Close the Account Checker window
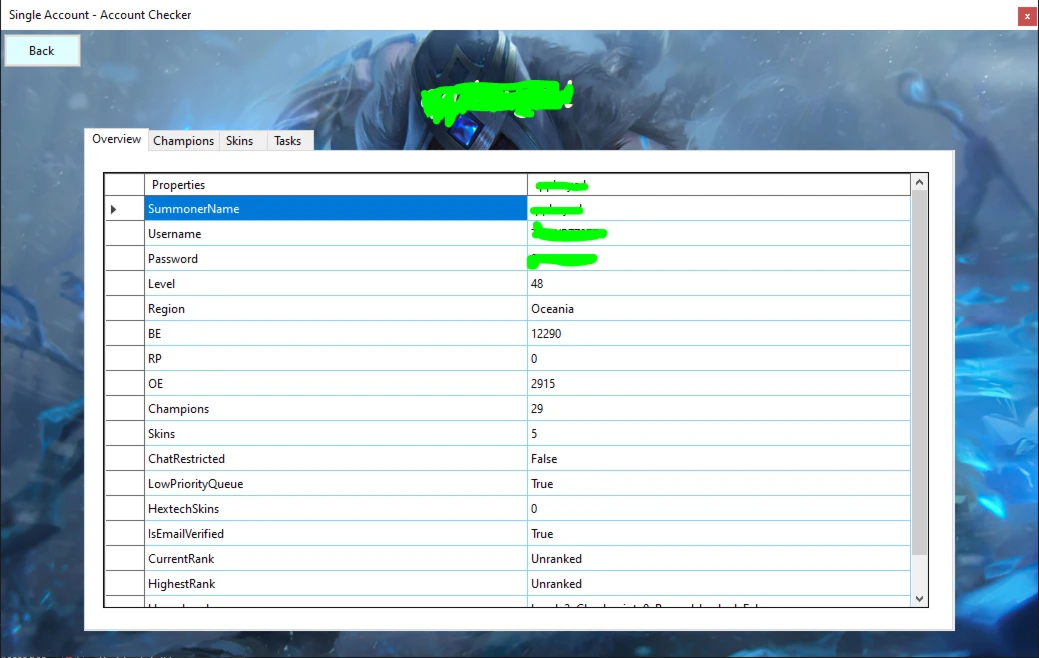 tap(1027, 16)
